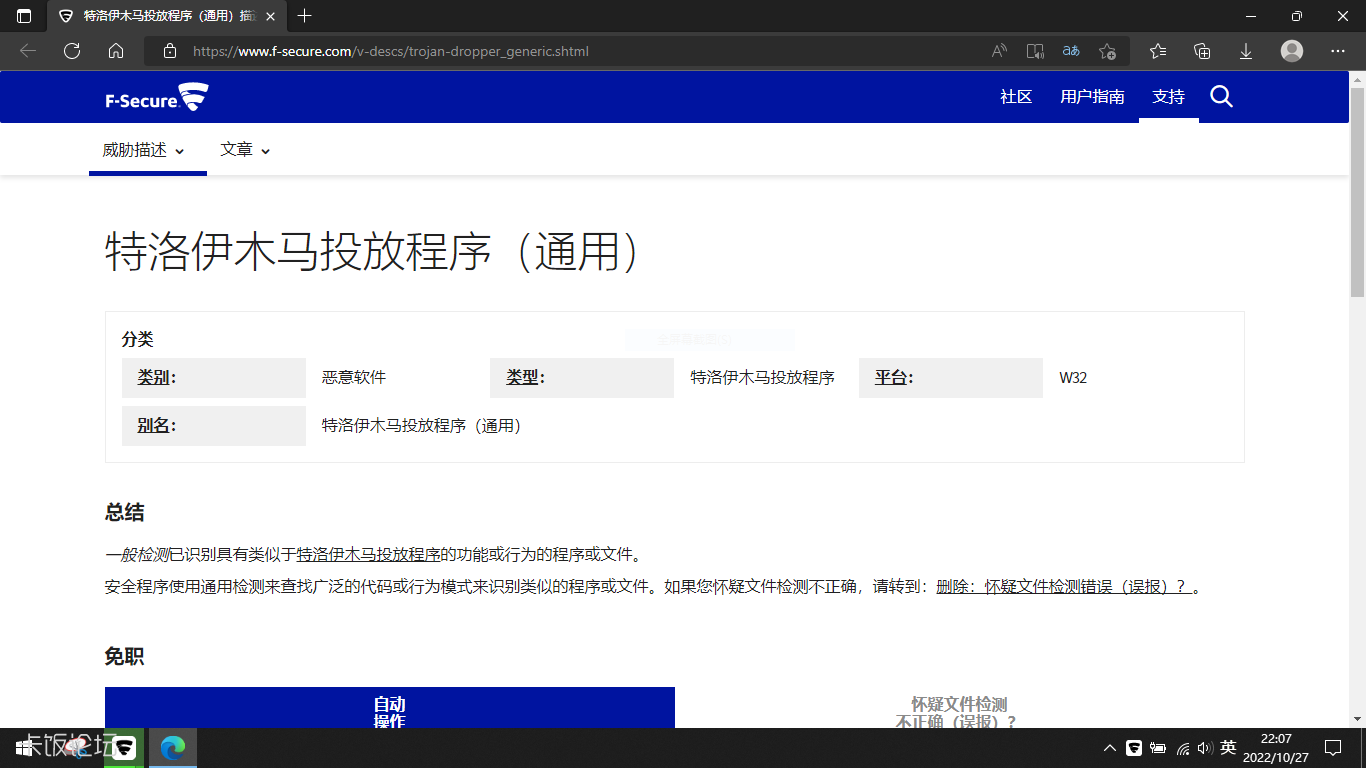1366x768 pixels.
Task: Open the 用户指南 navigation link
Action: click(1092, 97)
